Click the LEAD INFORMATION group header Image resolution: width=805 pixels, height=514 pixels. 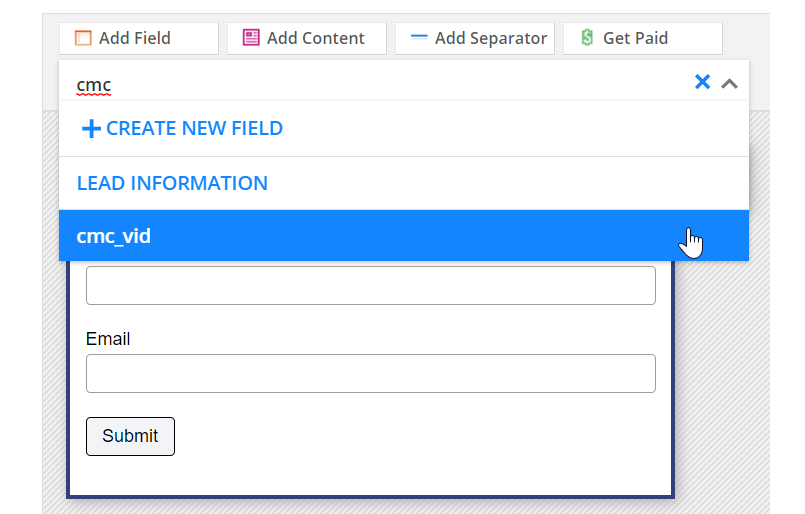click(x=172, y=184)
